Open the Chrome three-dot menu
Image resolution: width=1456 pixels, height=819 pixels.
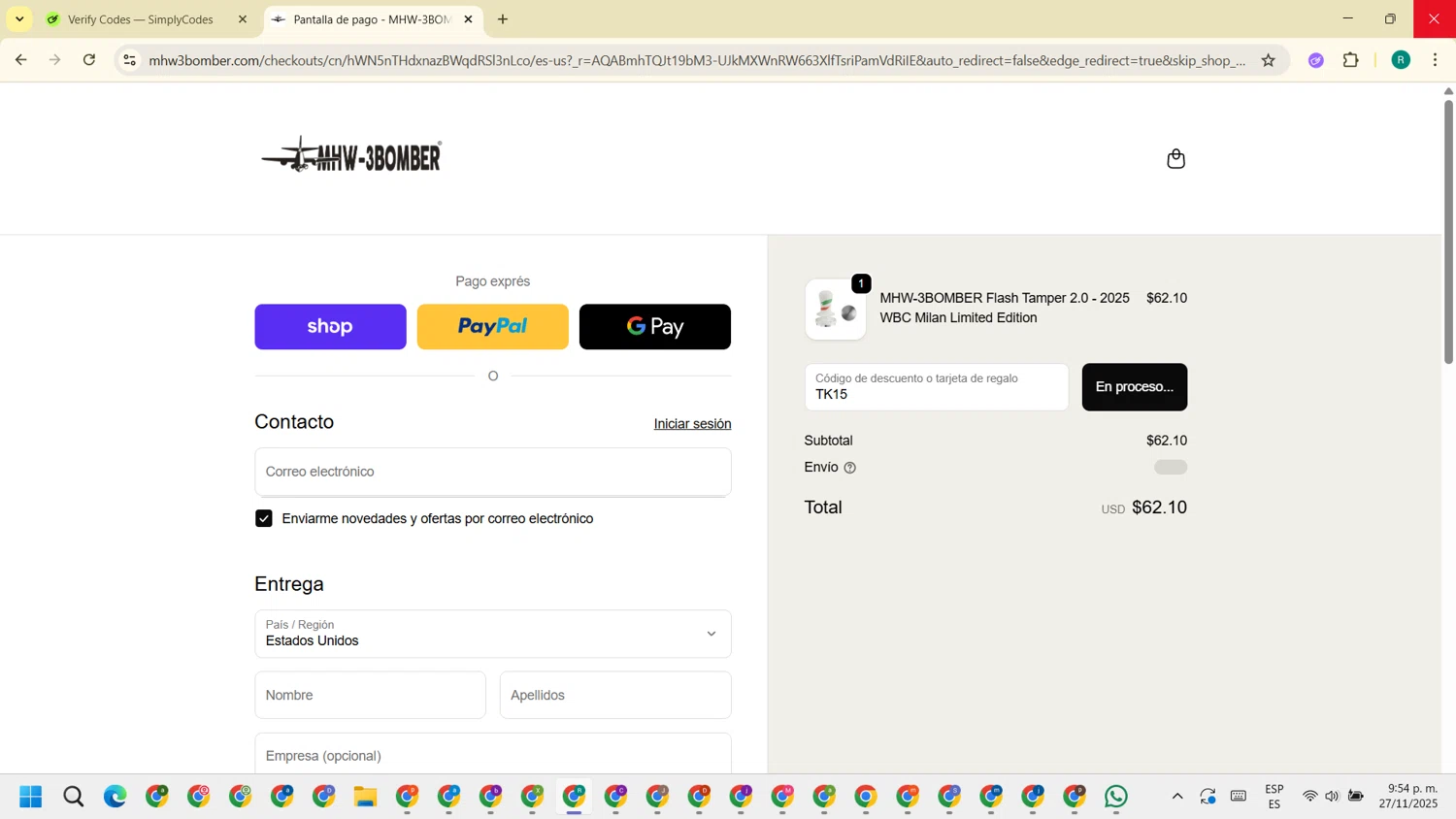point(1435,60)
